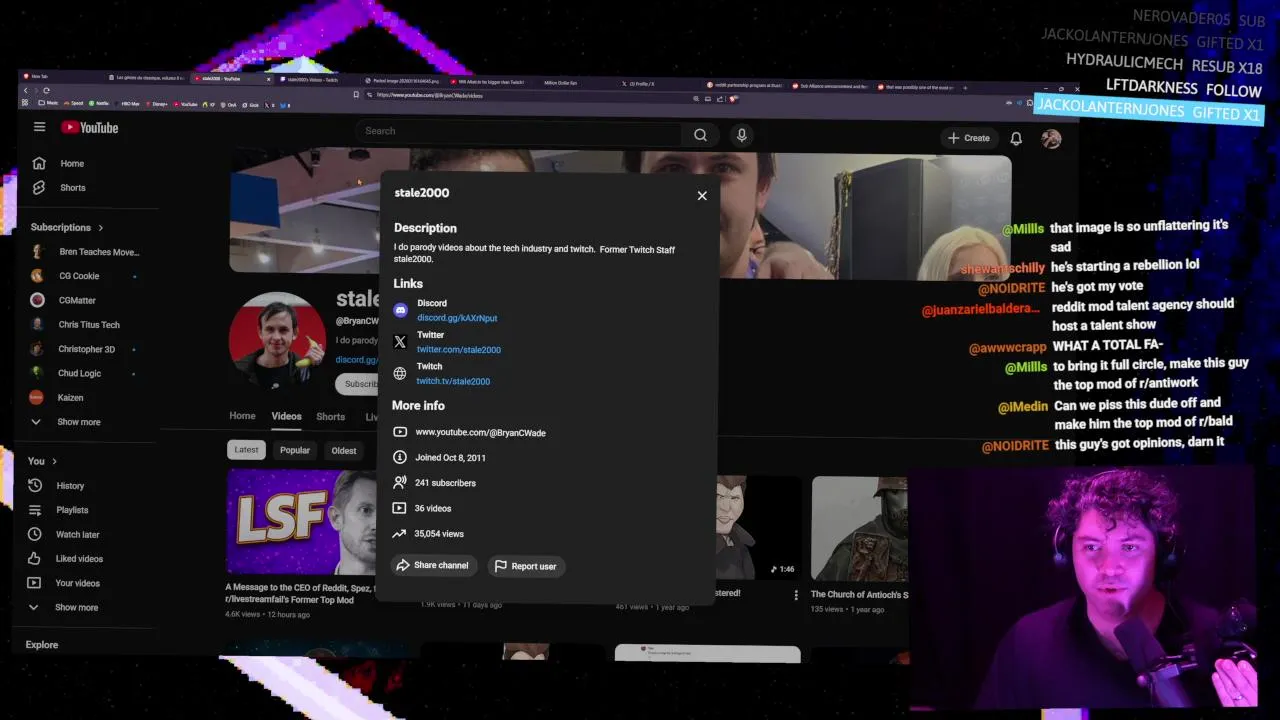Click the Twitch globe icon
1280x720 pixels.
pos(400,373)
